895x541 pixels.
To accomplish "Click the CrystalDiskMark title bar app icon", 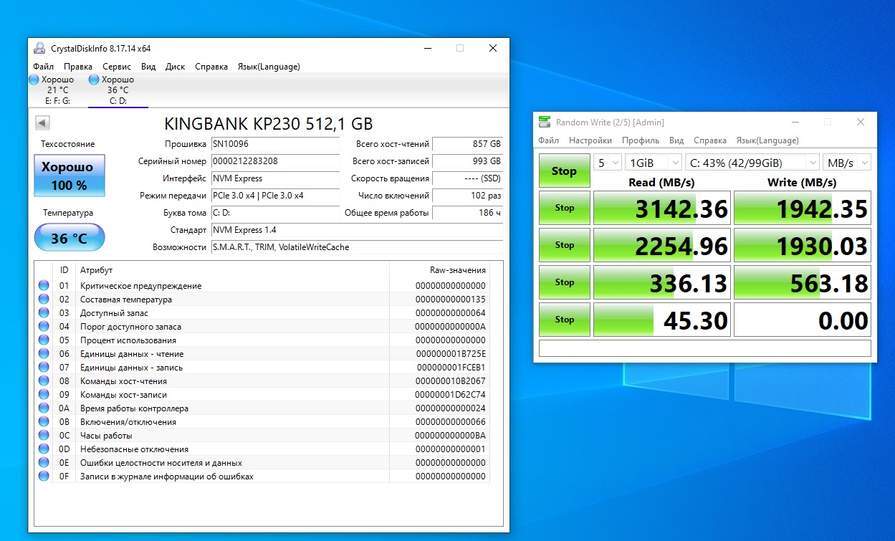I will click(545, 122).
